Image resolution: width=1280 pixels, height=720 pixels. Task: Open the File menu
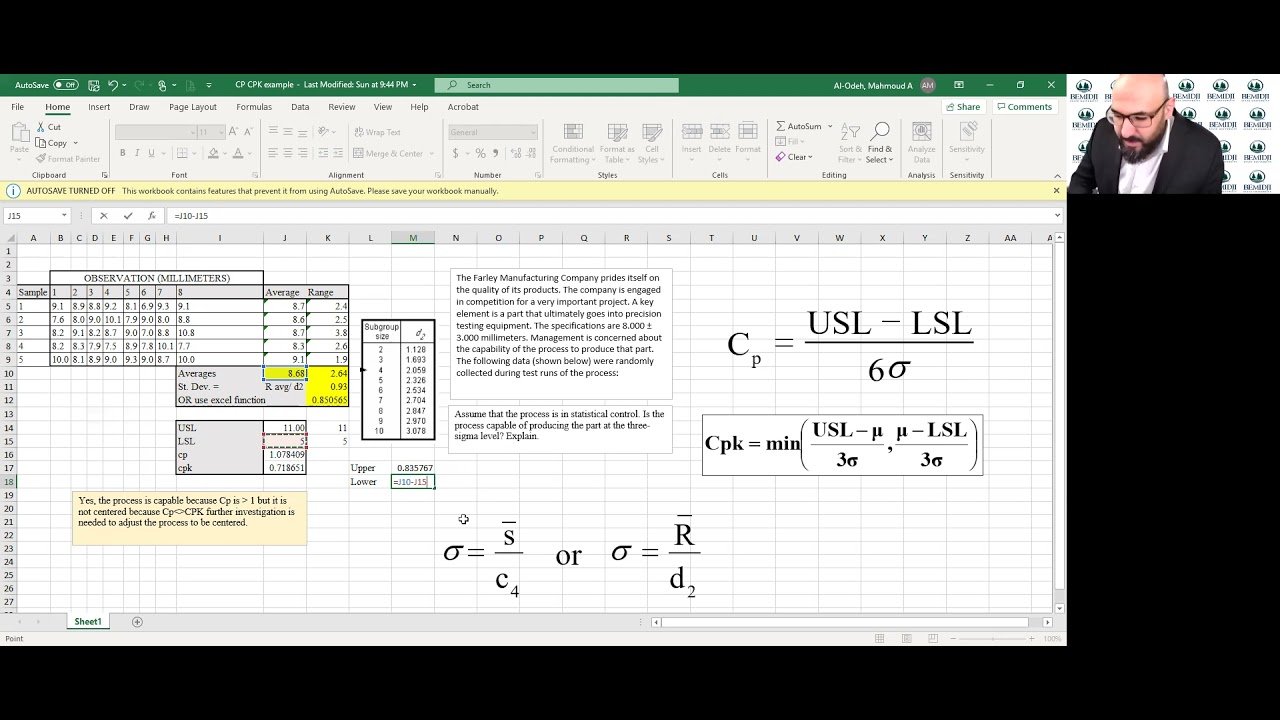(18, 107)
